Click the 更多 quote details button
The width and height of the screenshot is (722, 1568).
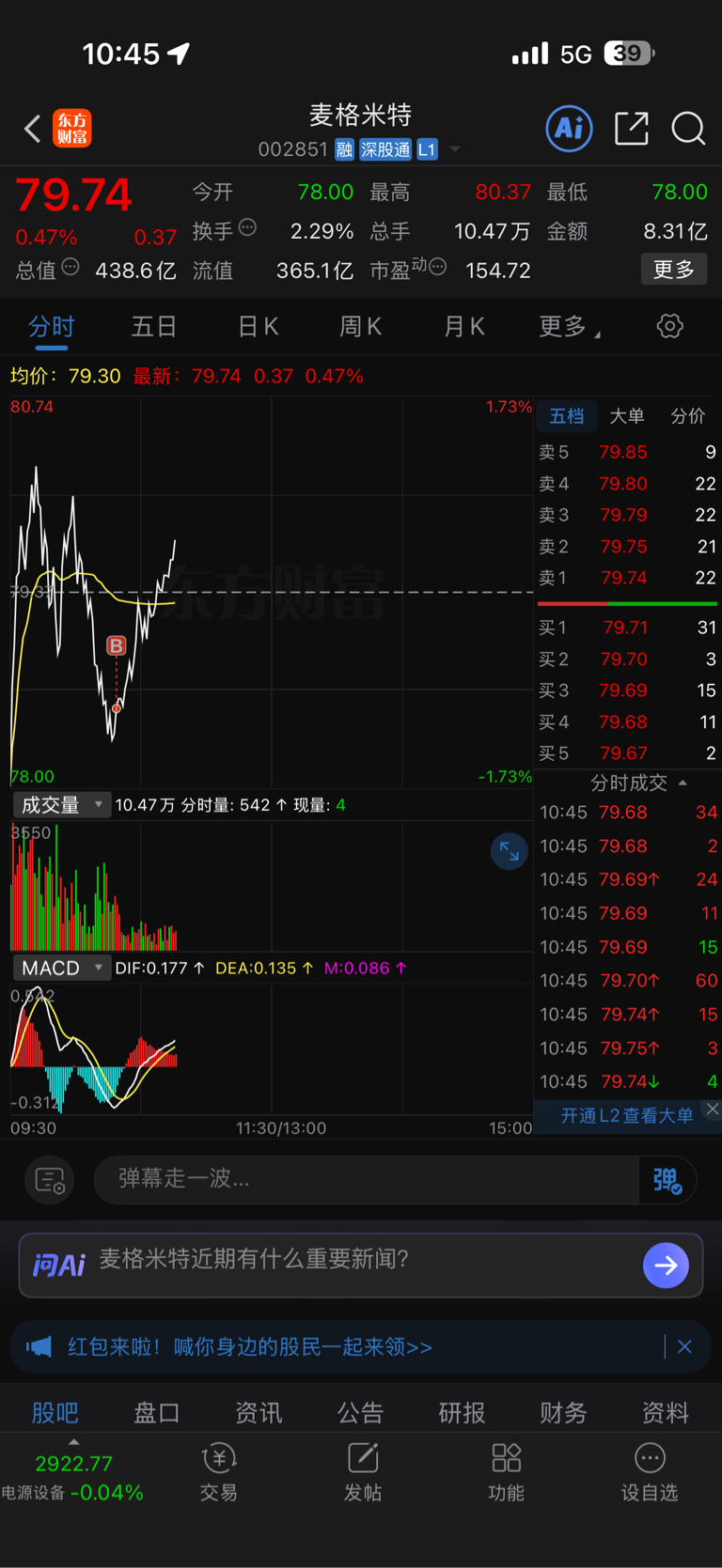click(x=674, y=270)
